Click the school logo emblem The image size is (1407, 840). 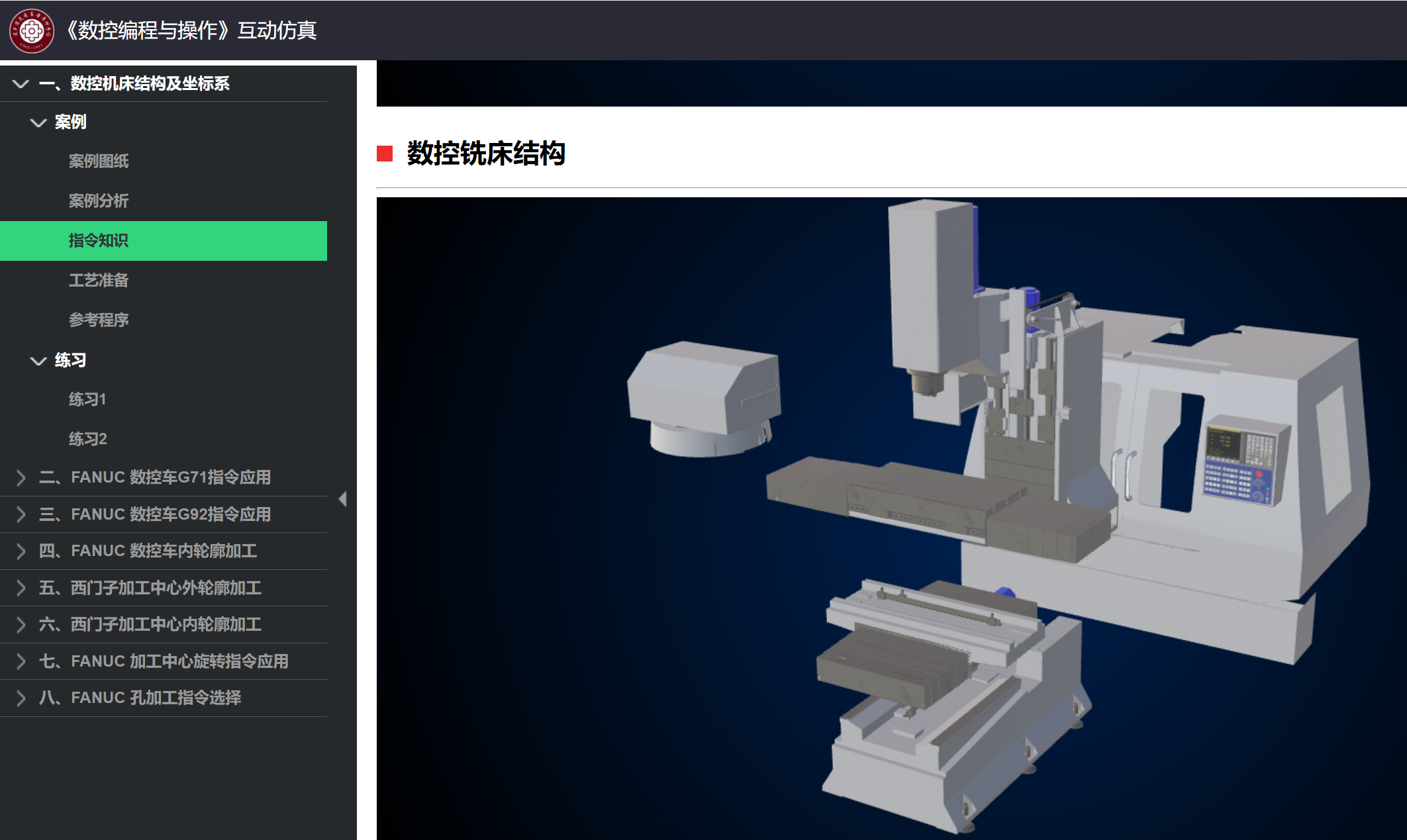(x=31, y=30)
